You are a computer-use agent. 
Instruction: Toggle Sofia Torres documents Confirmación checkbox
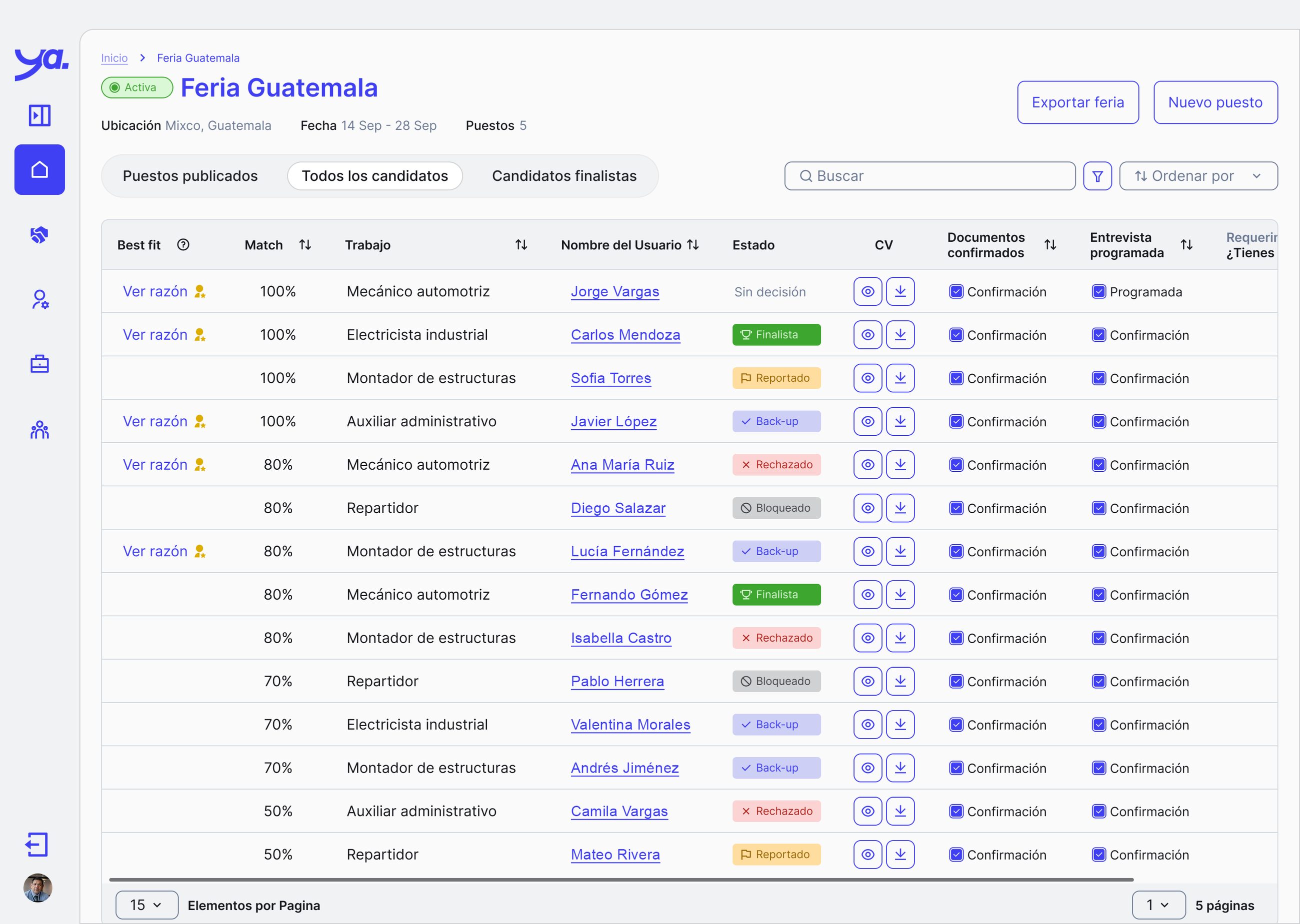coord(956,378)
